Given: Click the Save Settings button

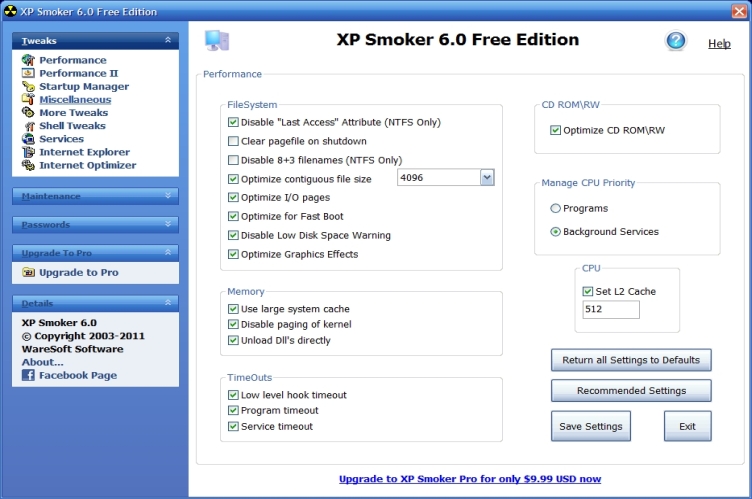Looking at the screenshot, I should 591,426.
